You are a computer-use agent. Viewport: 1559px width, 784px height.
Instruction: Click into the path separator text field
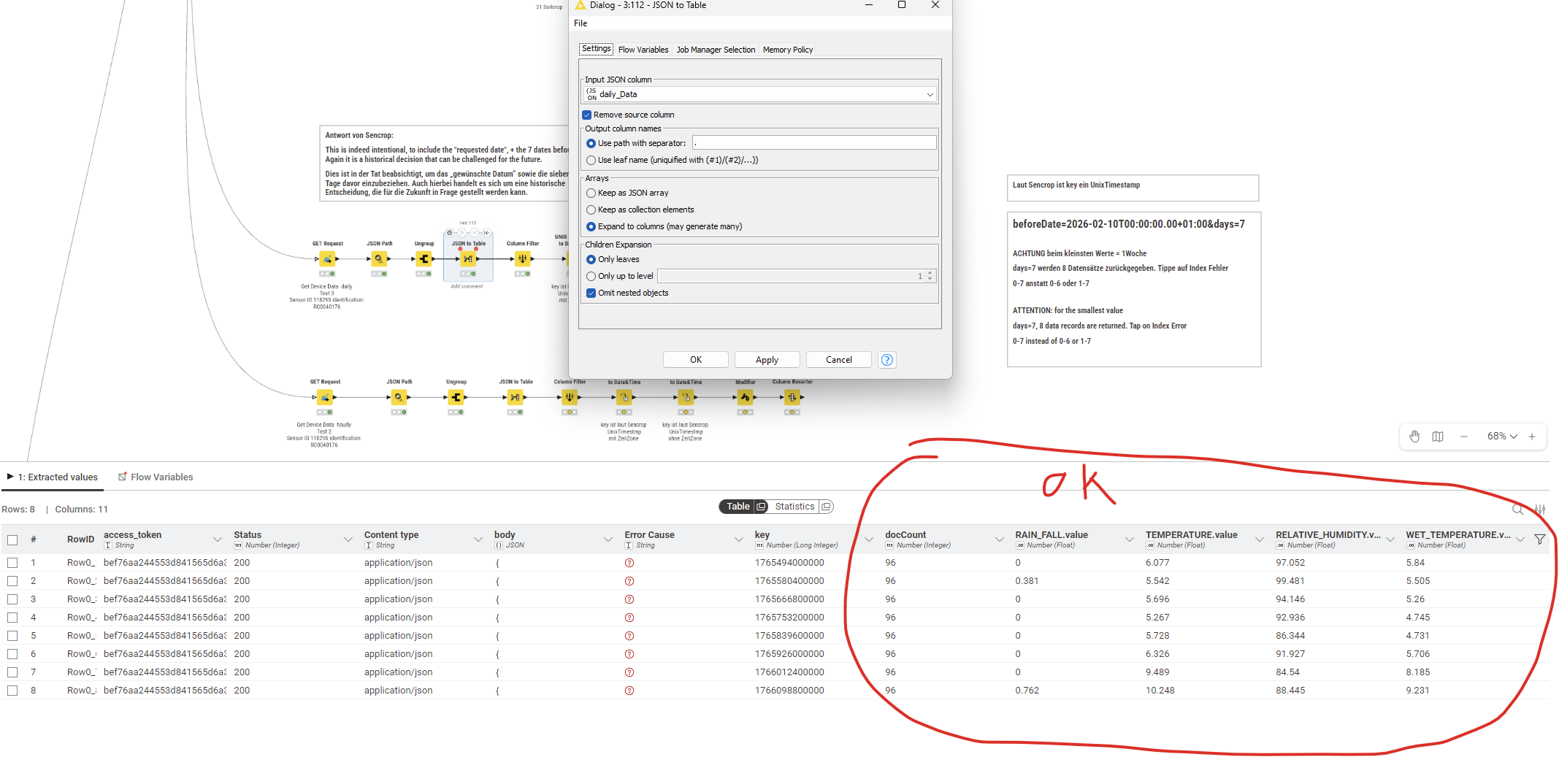(x=814, y=143)
